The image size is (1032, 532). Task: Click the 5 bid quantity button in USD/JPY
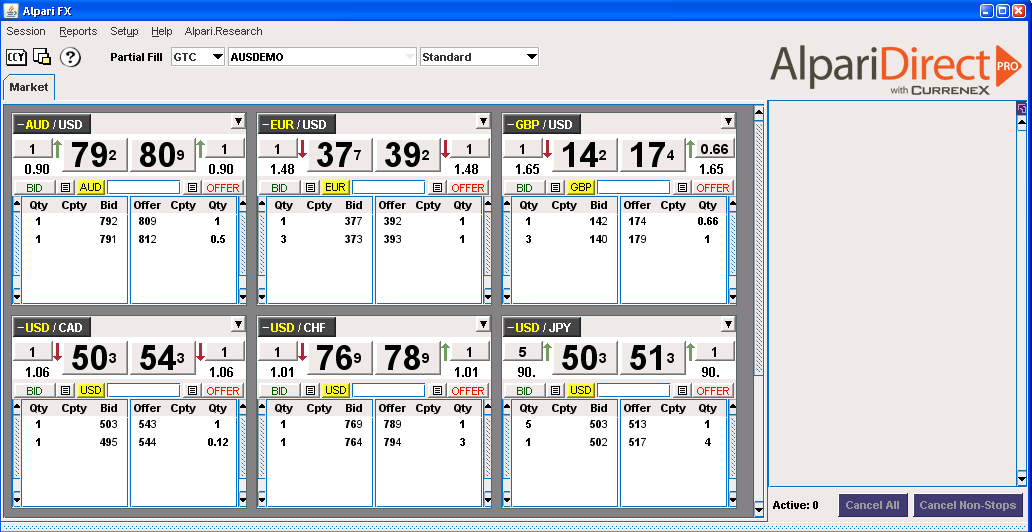click(523, 352)
